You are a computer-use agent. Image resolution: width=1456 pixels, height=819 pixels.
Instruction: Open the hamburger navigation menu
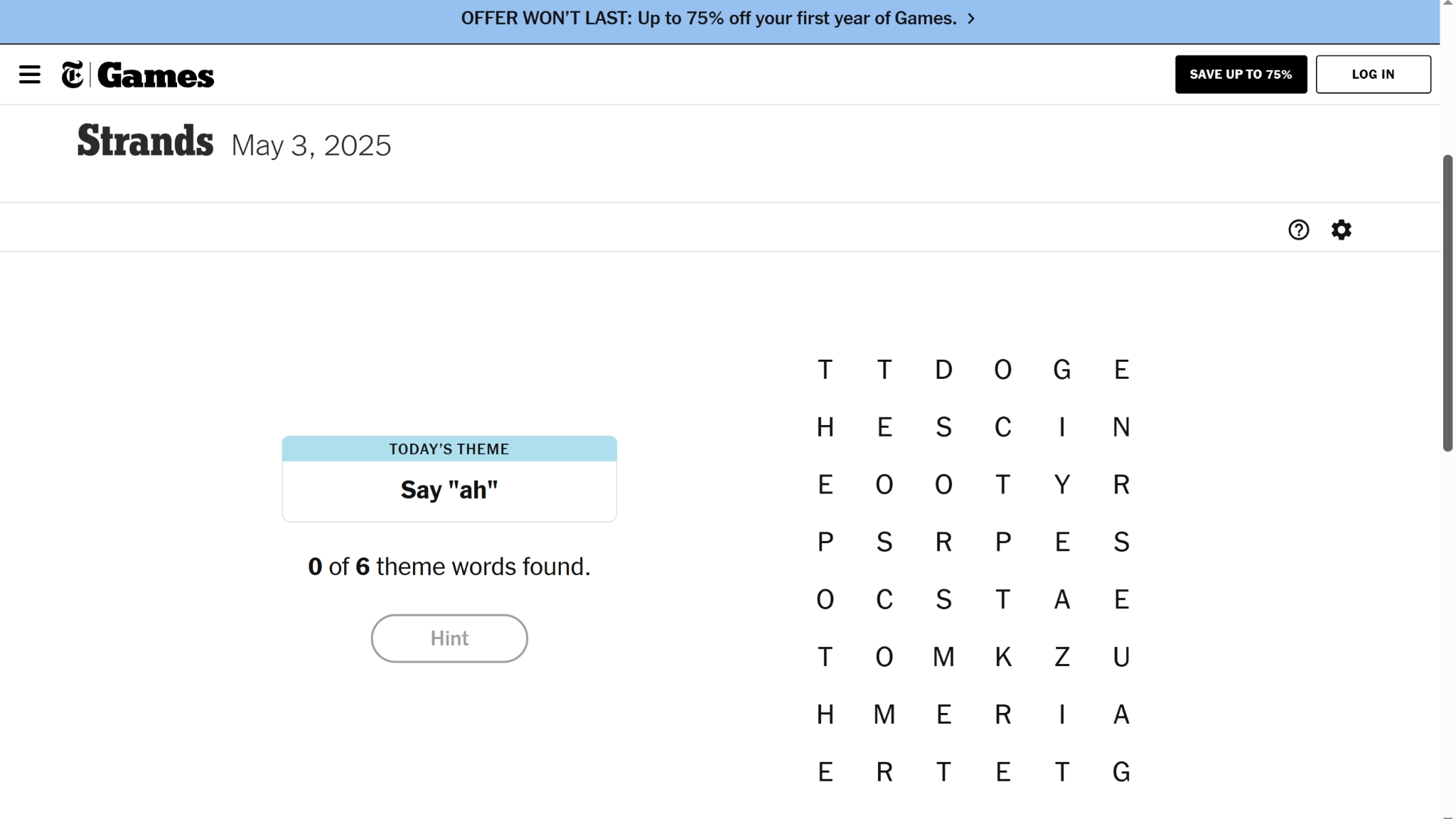pos(29,75)
